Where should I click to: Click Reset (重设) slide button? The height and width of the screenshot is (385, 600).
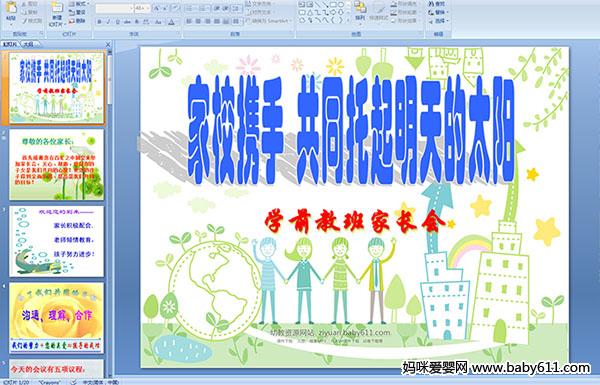tap(77, 12)
